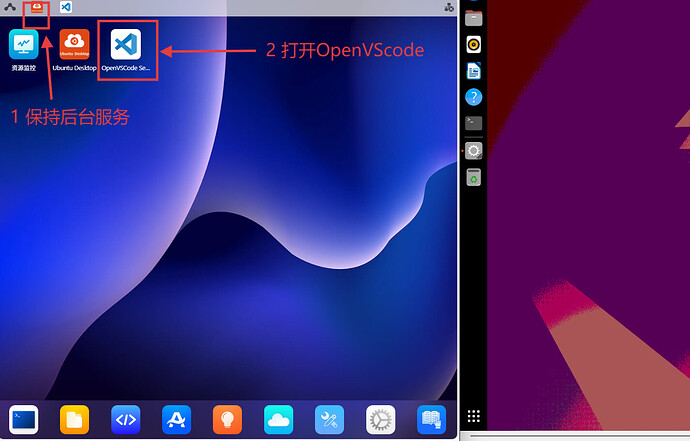Open the OpenVSCode Server desktop icon
690x441 pixels.
tap(125, 45)
